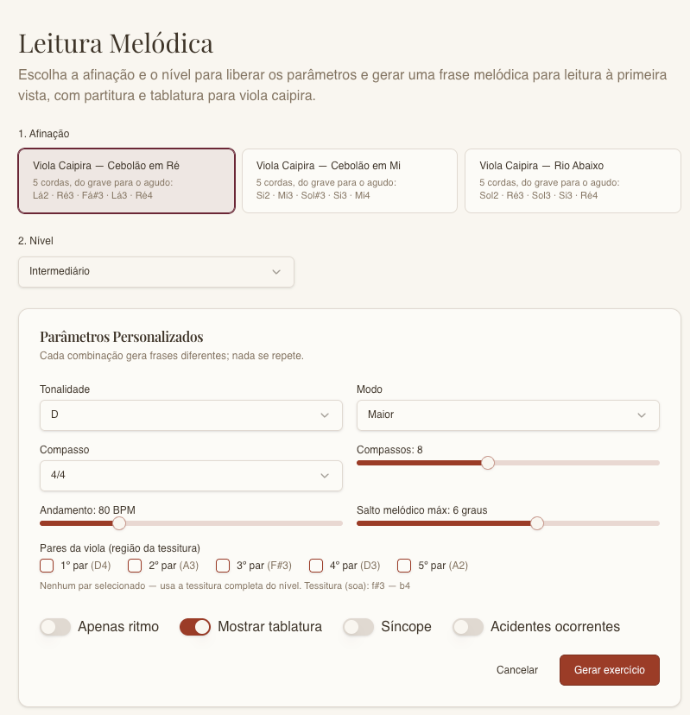
Task: Click the Gerar exercício button
Action: [609, 670]
